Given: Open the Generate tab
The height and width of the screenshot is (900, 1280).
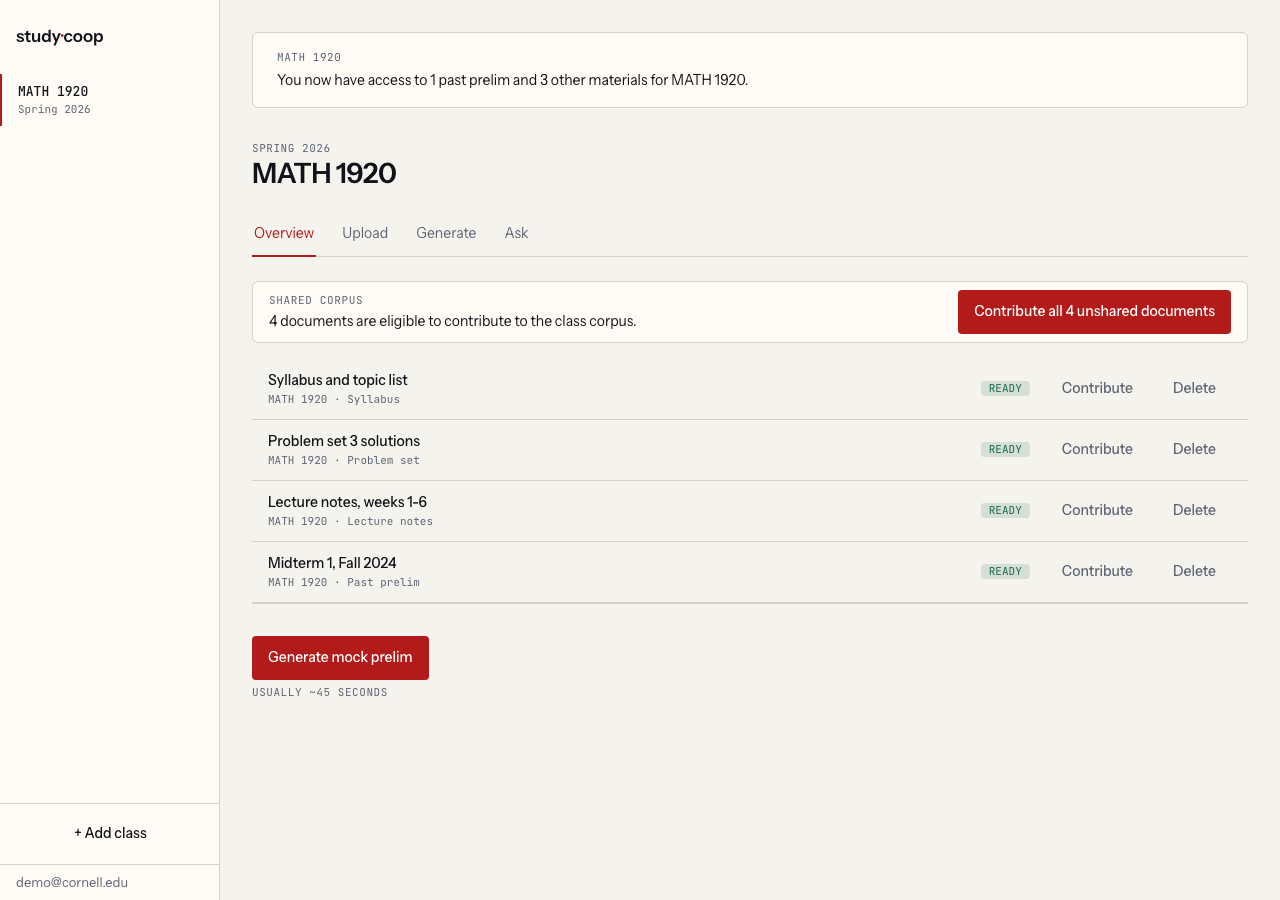Looking at the screenshot, I should pos(446,233).
